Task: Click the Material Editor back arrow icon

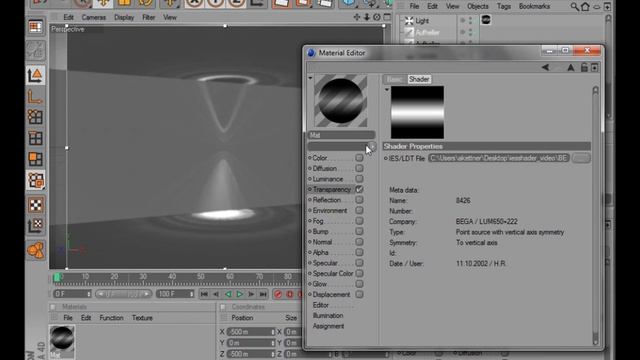Action: pyautogui.click(x=545, y=67)
